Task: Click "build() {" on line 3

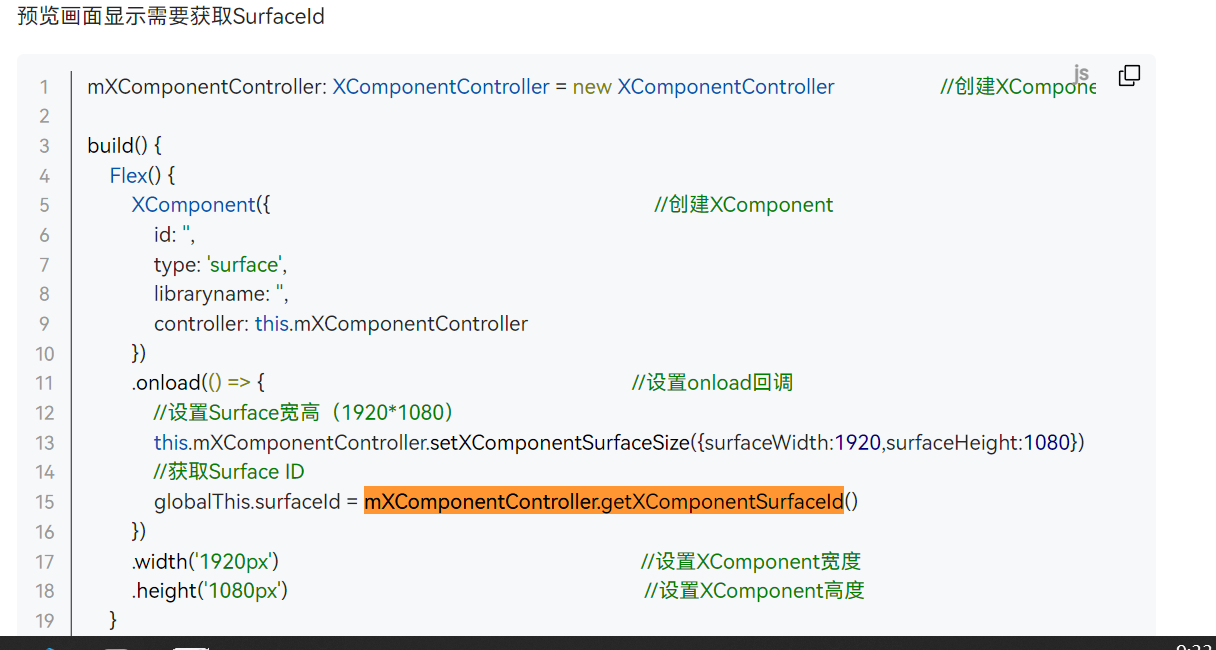Action: point(124,146)
